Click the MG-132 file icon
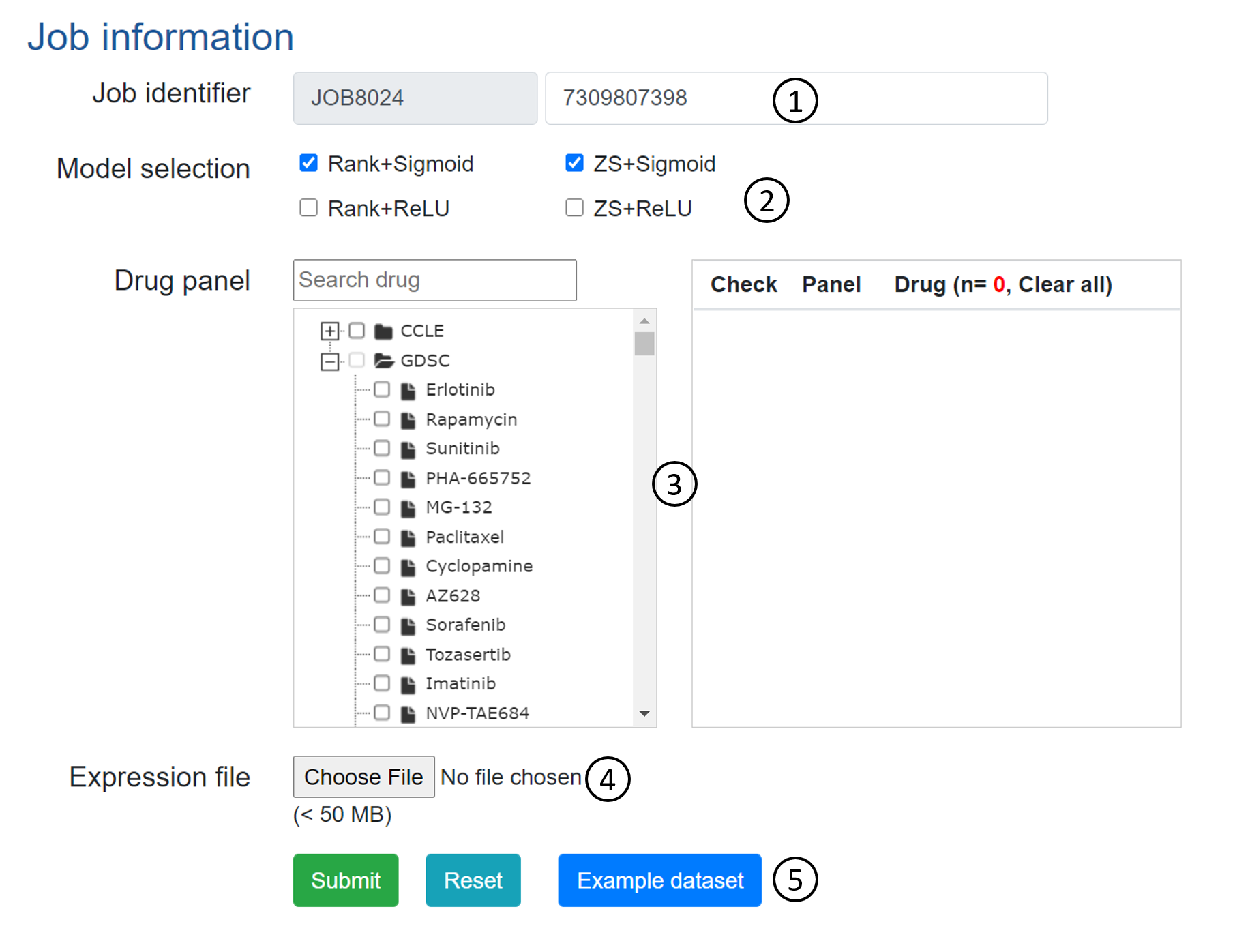 tap(408, 509)
